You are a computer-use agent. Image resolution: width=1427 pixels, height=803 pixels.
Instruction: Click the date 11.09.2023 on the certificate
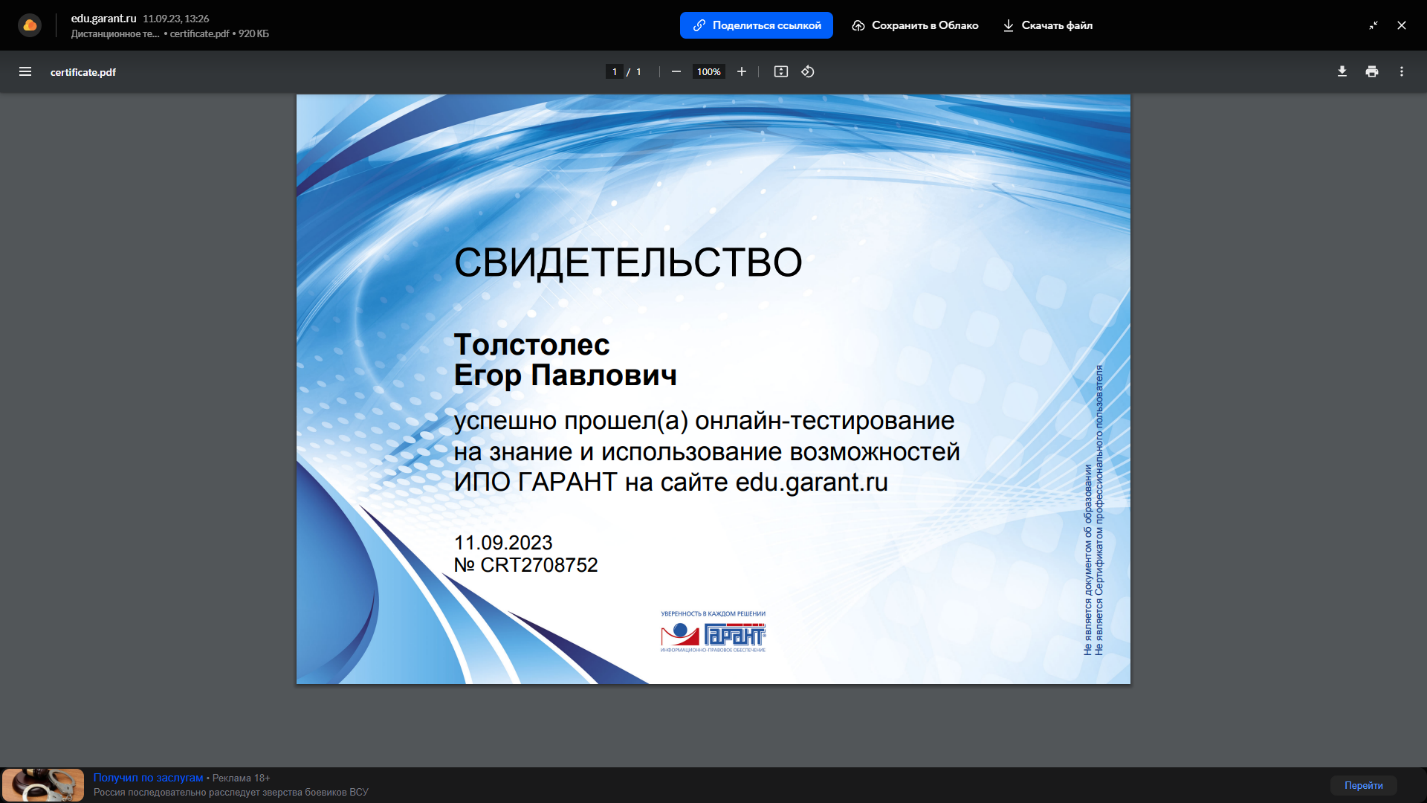503,543
